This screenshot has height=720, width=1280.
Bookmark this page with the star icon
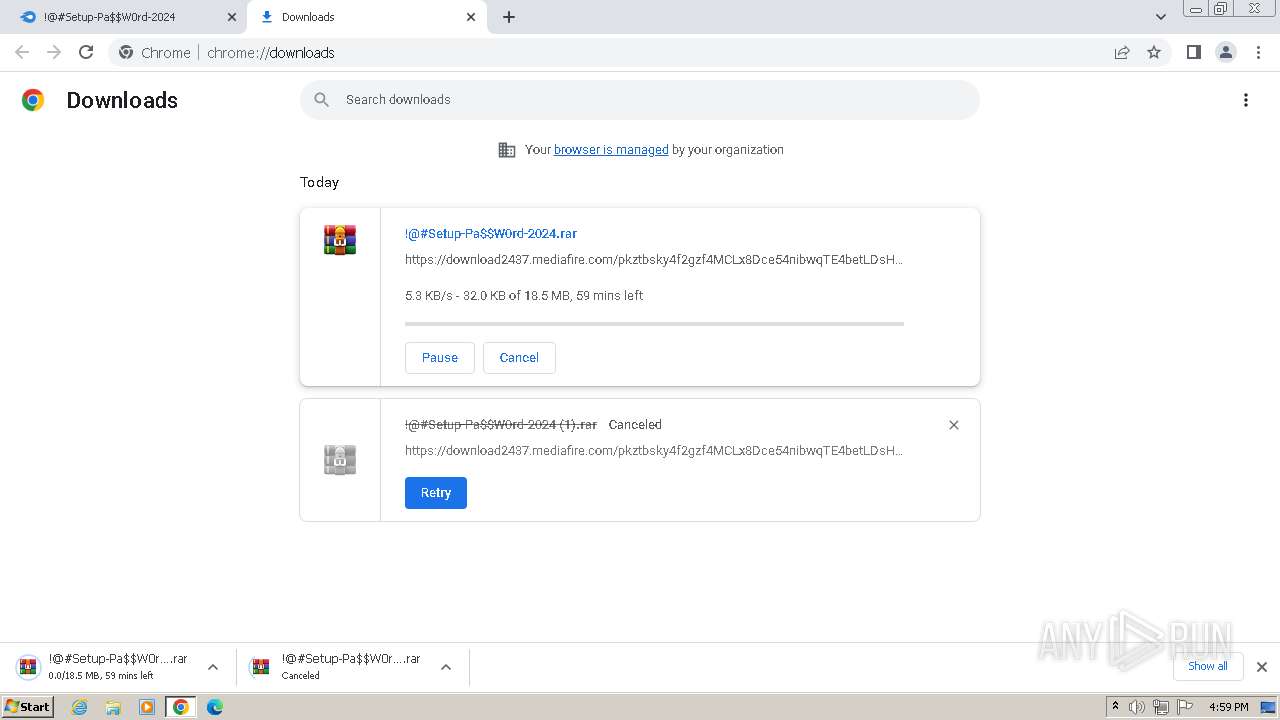point(1154,52)
